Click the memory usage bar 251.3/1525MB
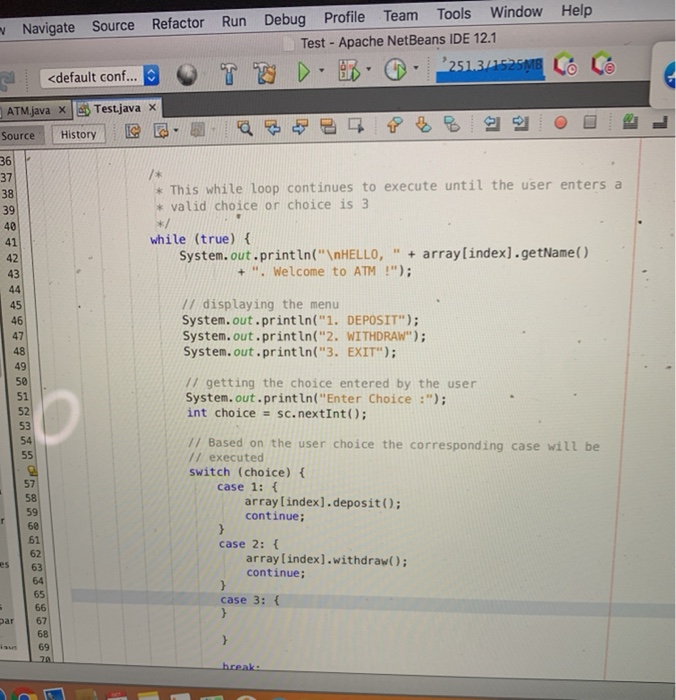676x700 pixels. (490, 68)
